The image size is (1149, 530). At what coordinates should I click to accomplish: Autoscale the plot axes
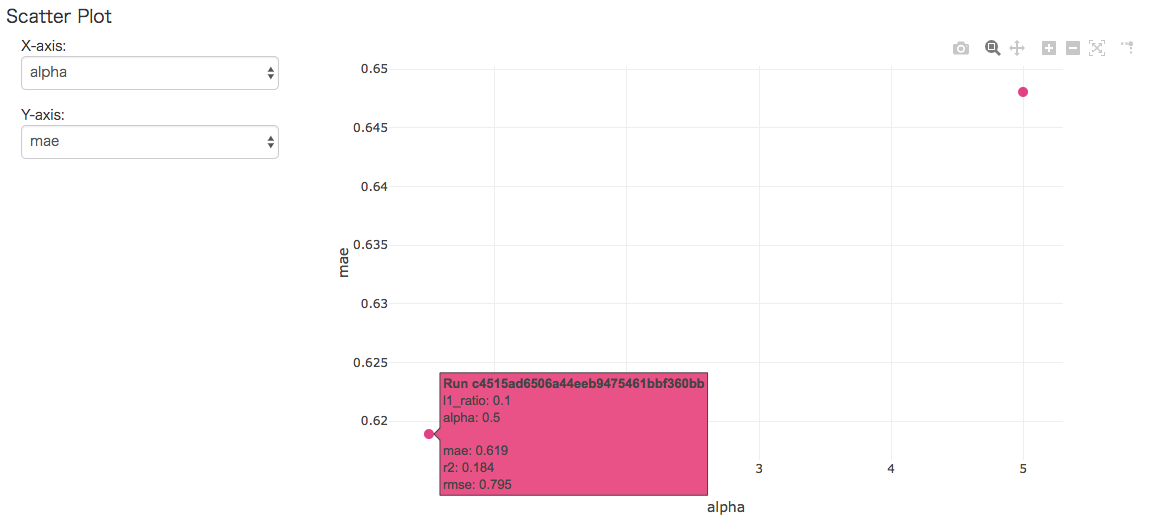[x=1097, y=48]
